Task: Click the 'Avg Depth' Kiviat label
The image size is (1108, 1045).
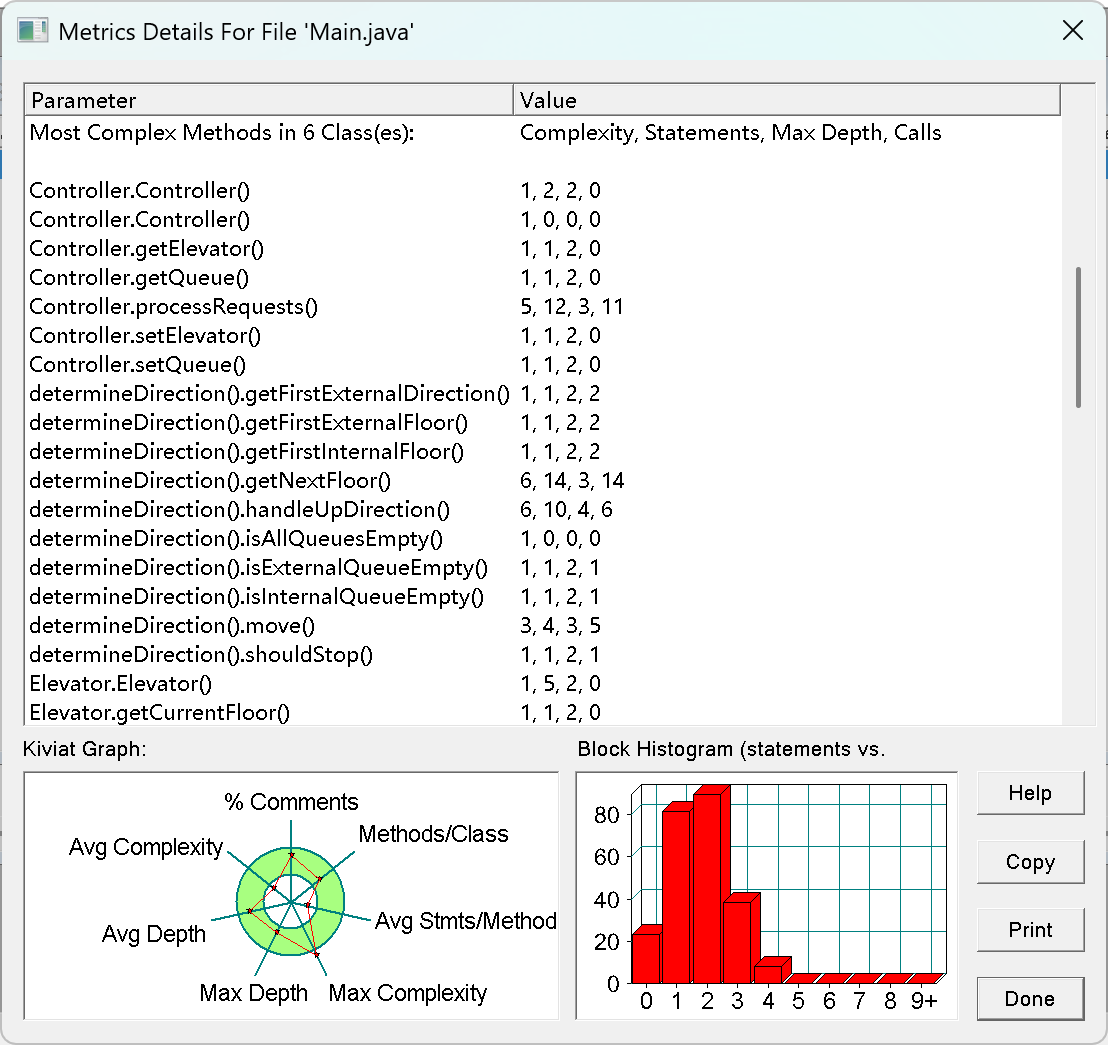Action: (x=153, y=934)
